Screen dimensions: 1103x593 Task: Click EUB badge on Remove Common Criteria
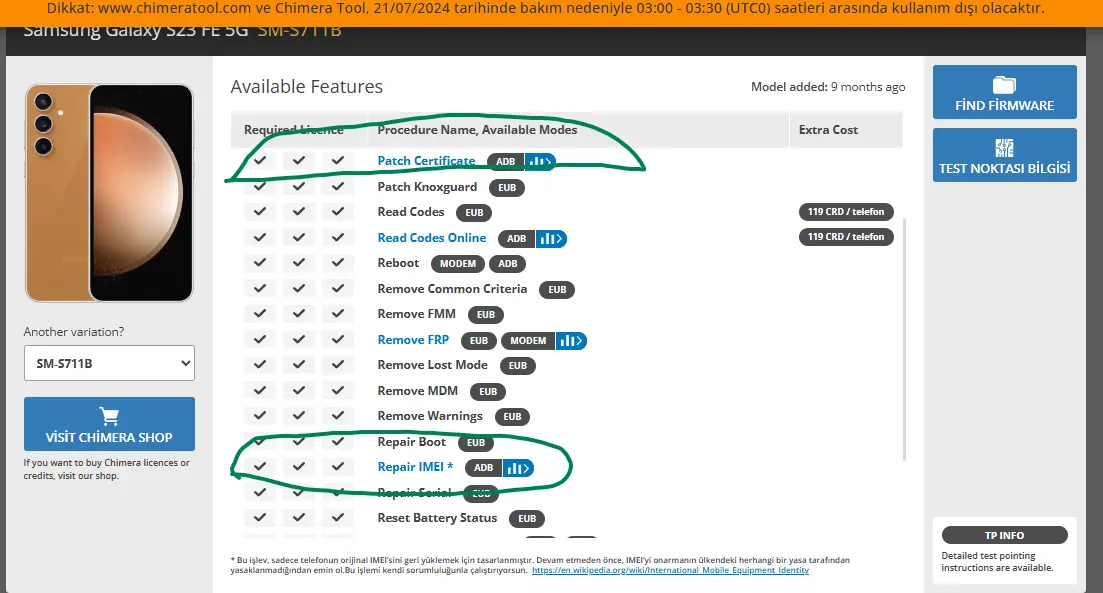(x=557, y=290)
